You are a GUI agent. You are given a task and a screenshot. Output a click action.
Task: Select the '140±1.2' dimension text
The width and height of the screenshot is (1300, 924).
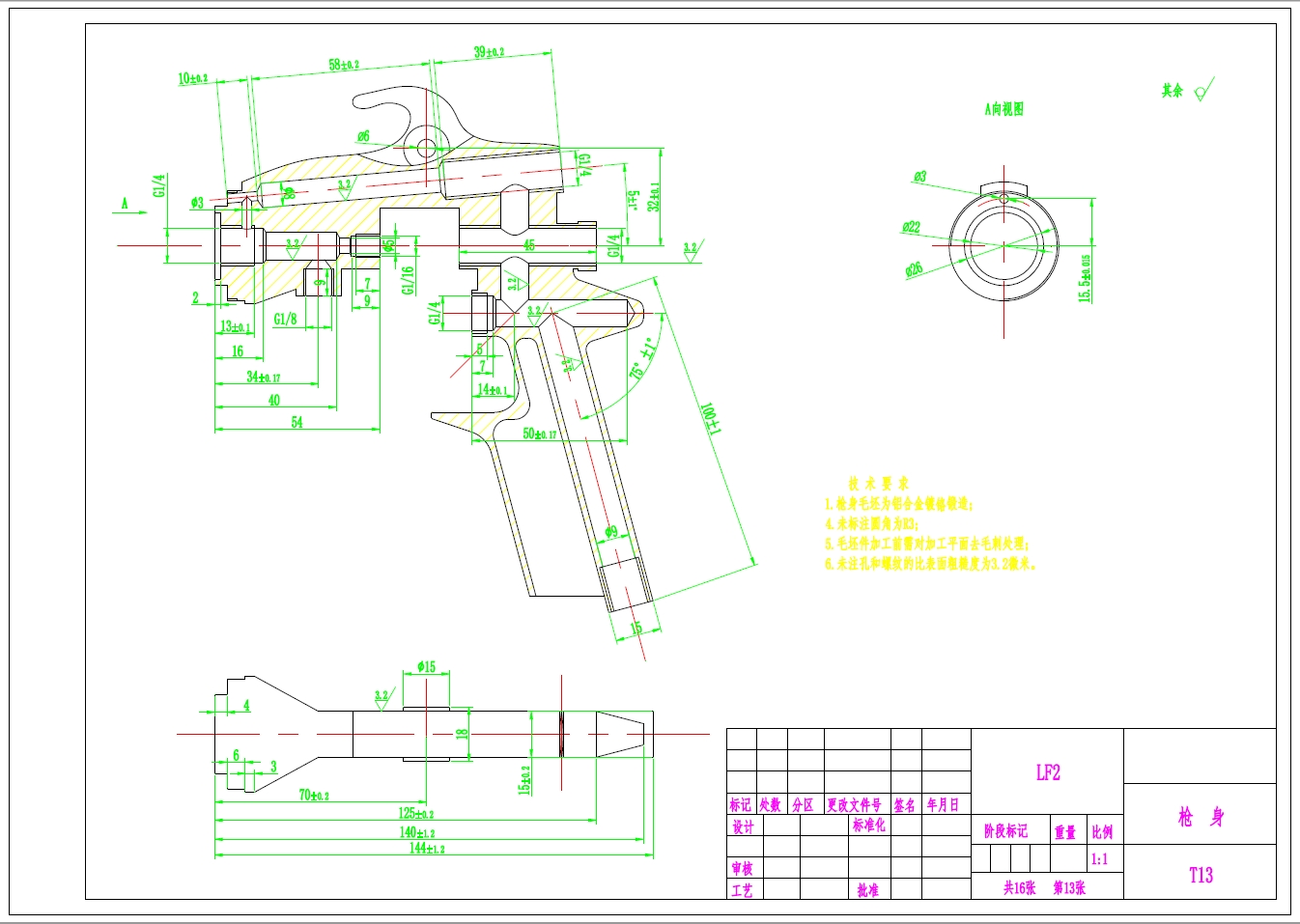click(417, 832)
